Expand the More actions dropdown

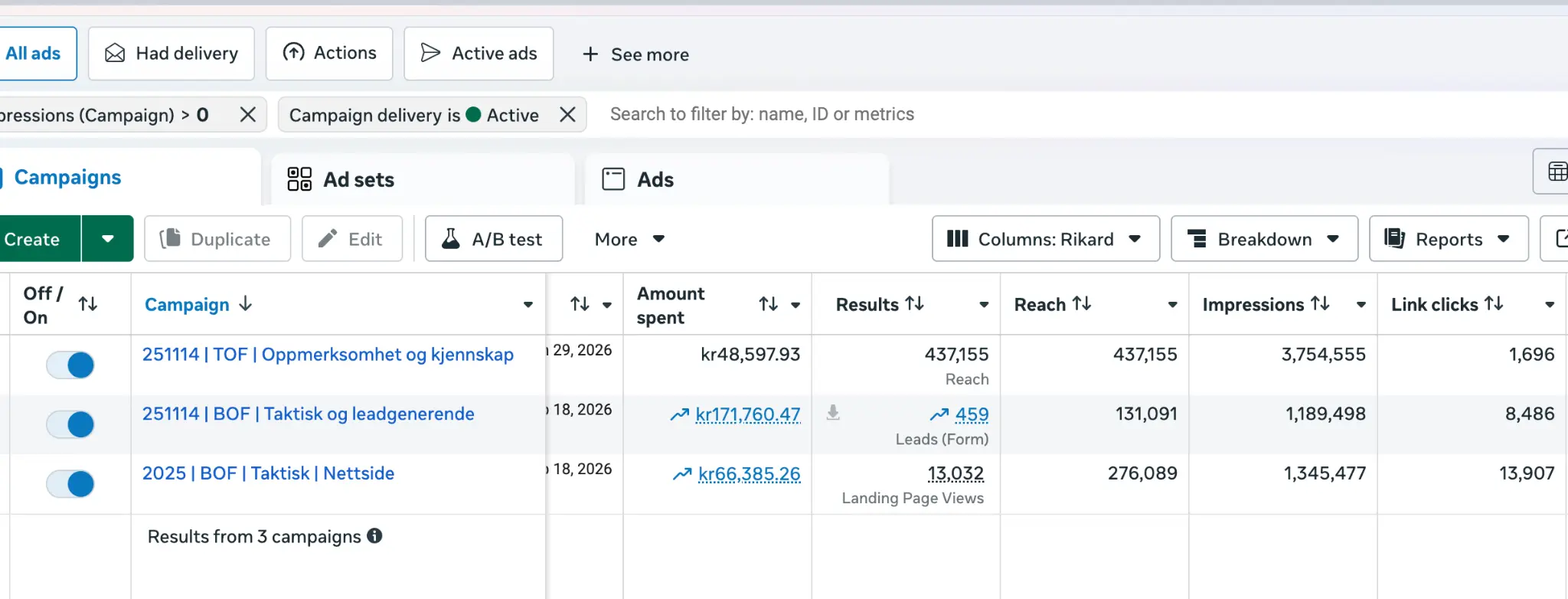(629, 239)
